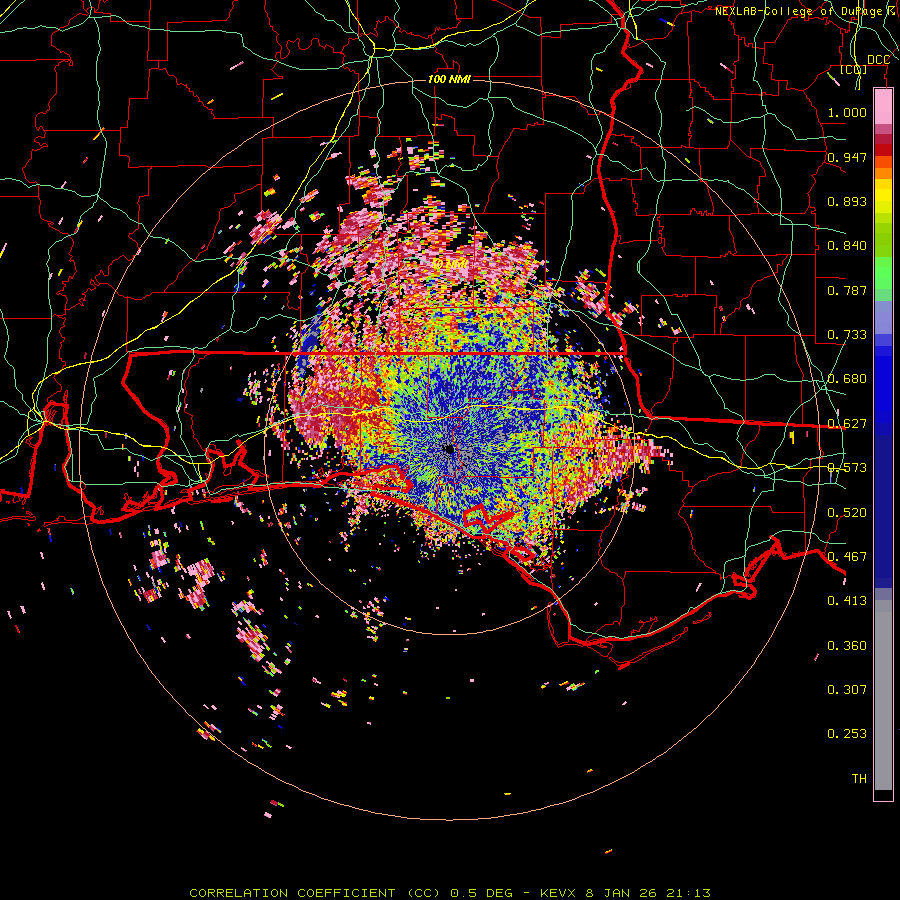900x900 pixels.
Task: Click the black radar site dot at the center
Action: [x=449, y=449]
